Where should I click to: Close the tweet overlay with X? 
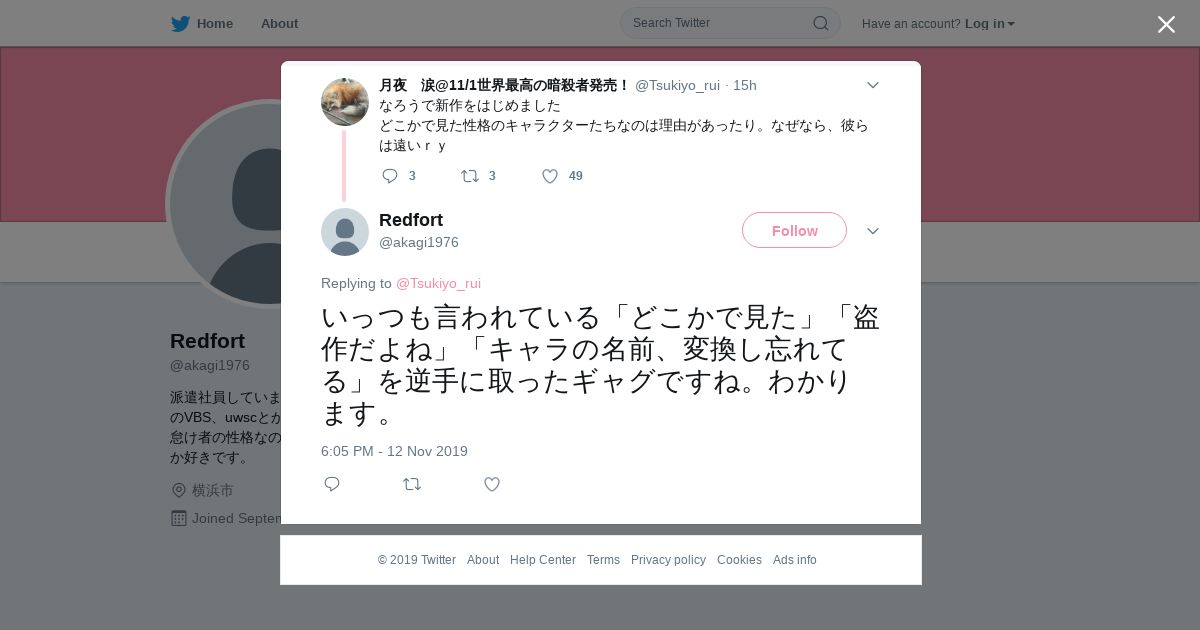click(x=1166, y=24)
